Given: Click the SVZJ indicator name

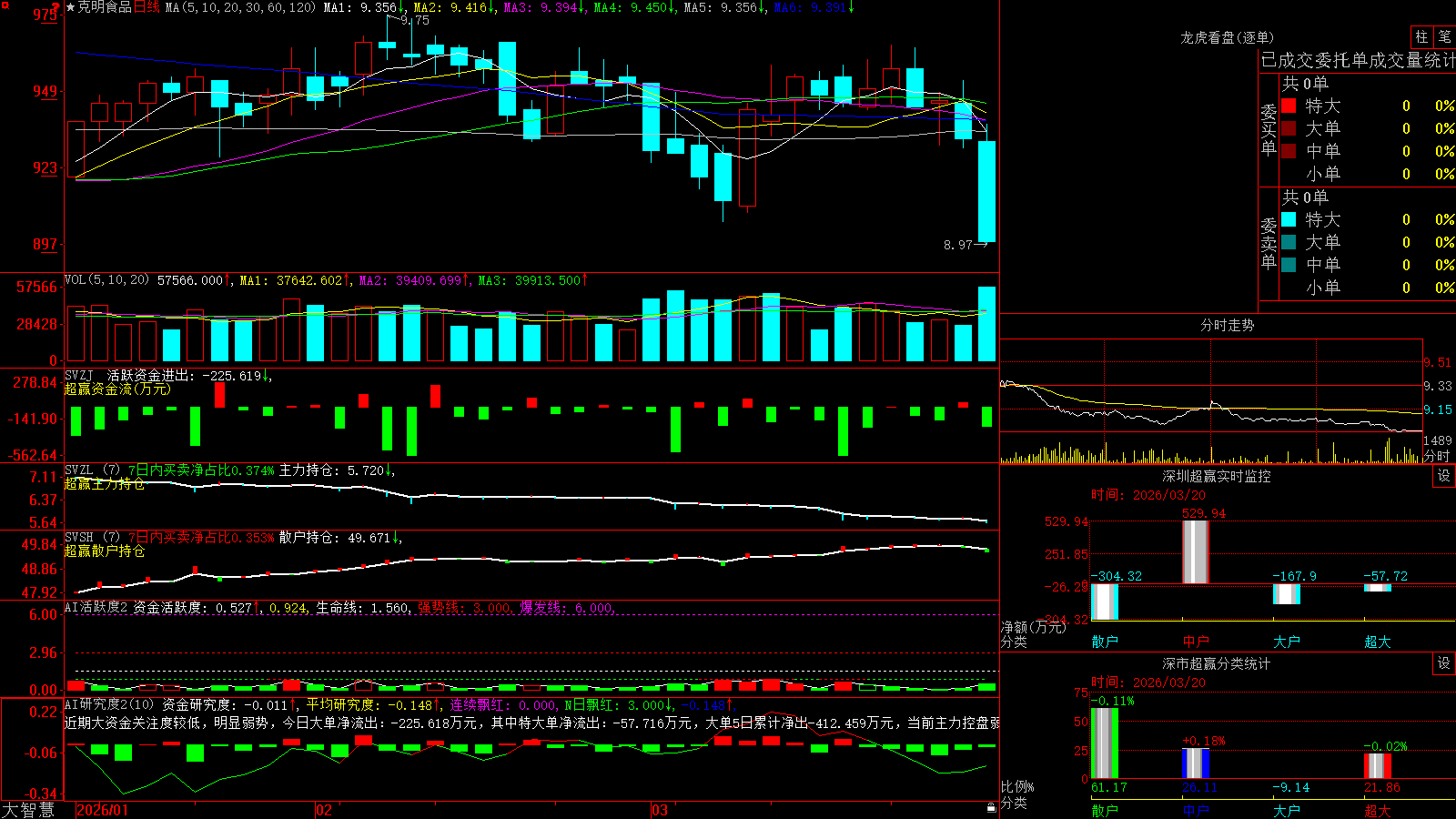Looking at the screenshot, I should click(x=78, y=375).
